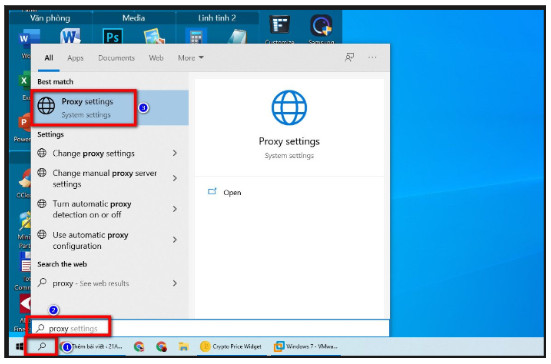Open the calculator desktop icon under Linh tinh 2
This screenshot has width=551, height=364.
[x=196, y=37]
